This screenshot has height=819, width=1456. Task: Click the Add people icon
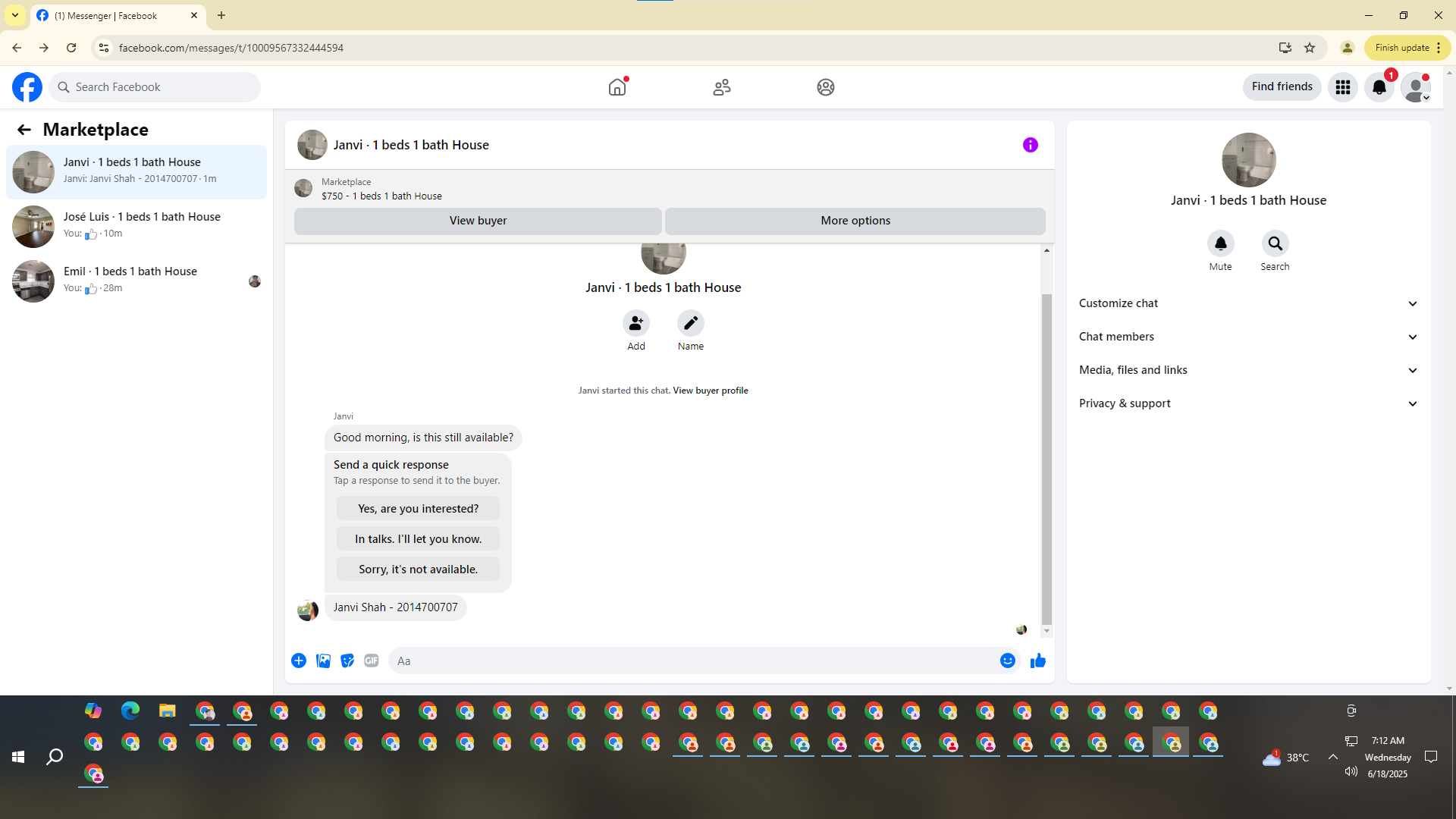[x=636, y=323]
